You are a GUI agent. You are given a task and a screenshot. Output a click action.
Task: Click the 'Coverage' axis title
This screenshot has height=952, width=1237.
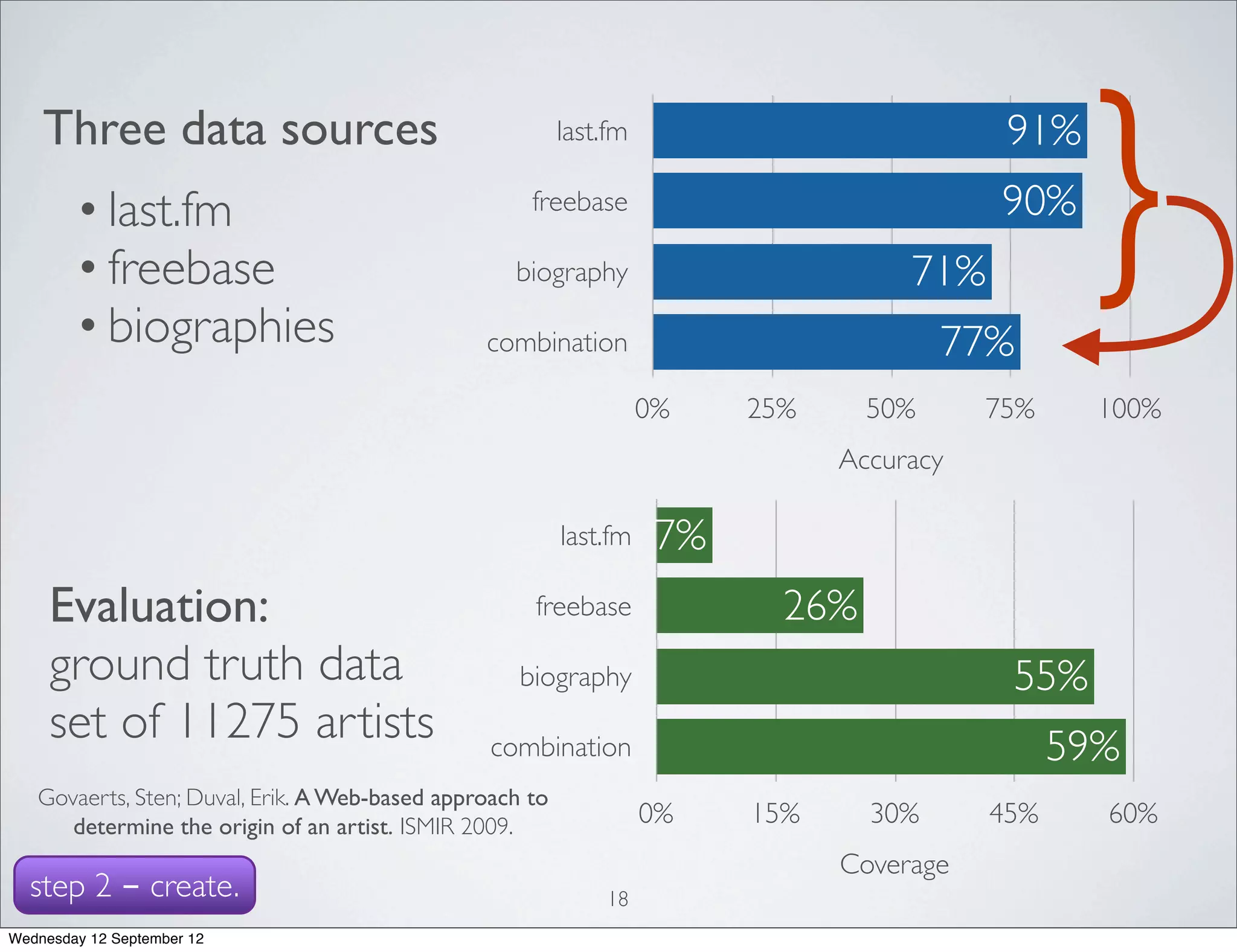tap(895, 866)
